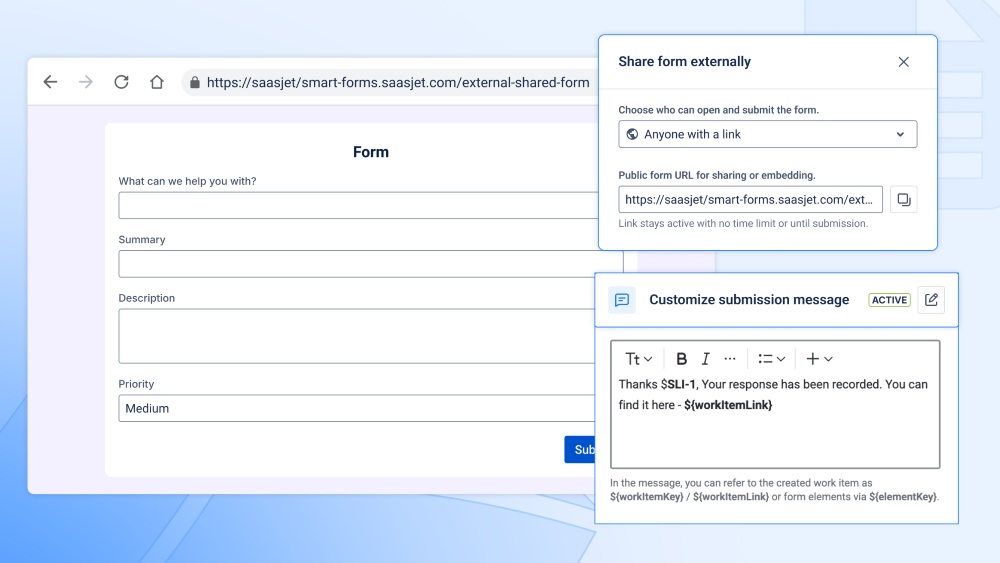This screenshot has height=563, width=1000.
Task: Click the $SLI-1 text in the message
Action: tap(679, 384)
